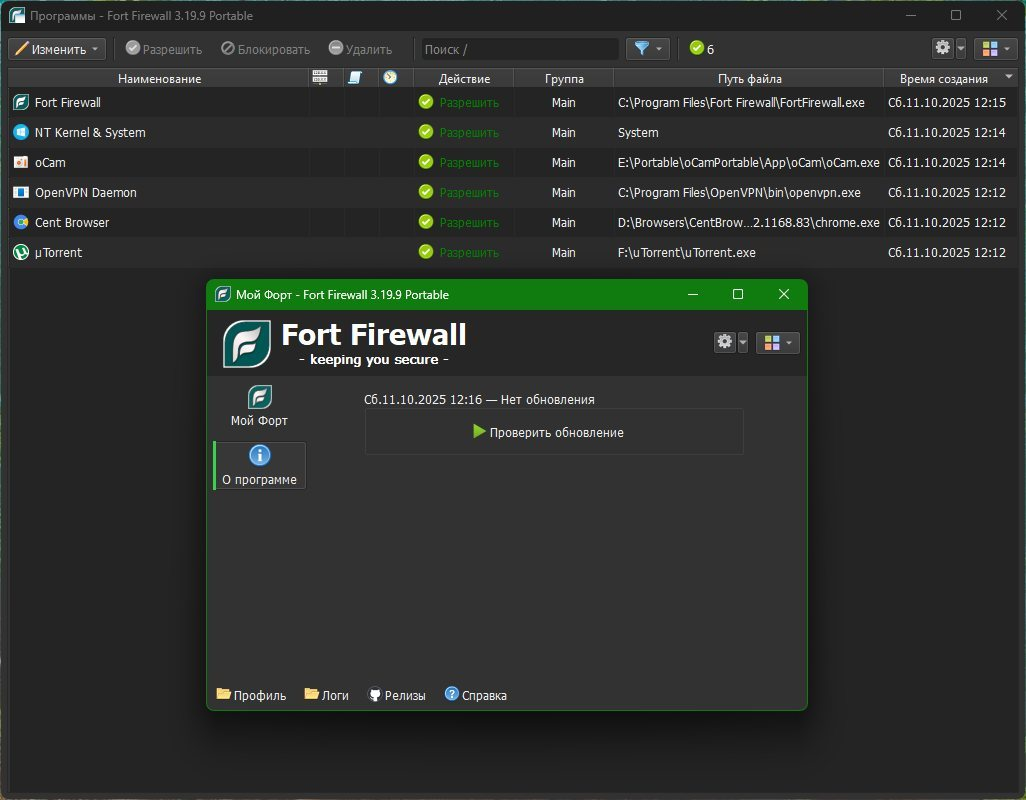Close the Мой Форт dialog
1026x800 pixels.
tap(784, 294)
